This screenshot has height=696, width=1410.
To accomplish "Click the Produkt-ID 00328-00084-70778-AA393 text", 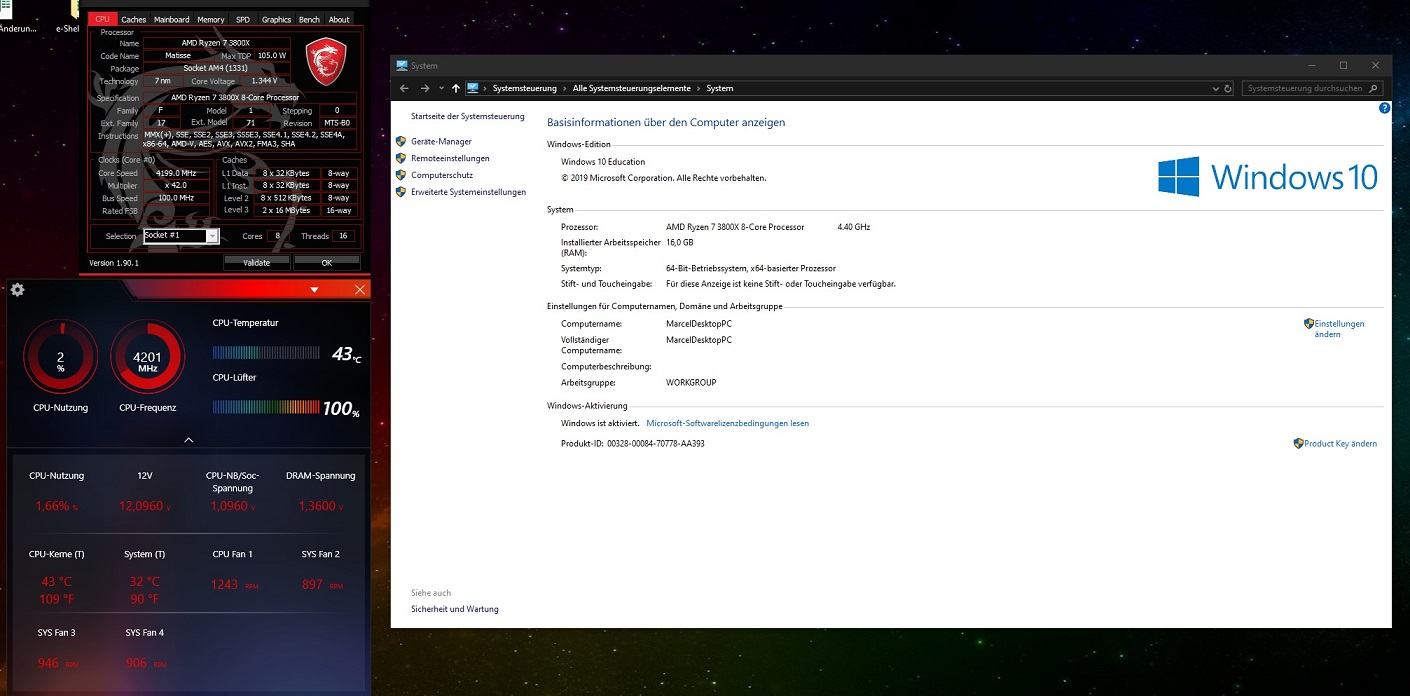I will (633, 443).
